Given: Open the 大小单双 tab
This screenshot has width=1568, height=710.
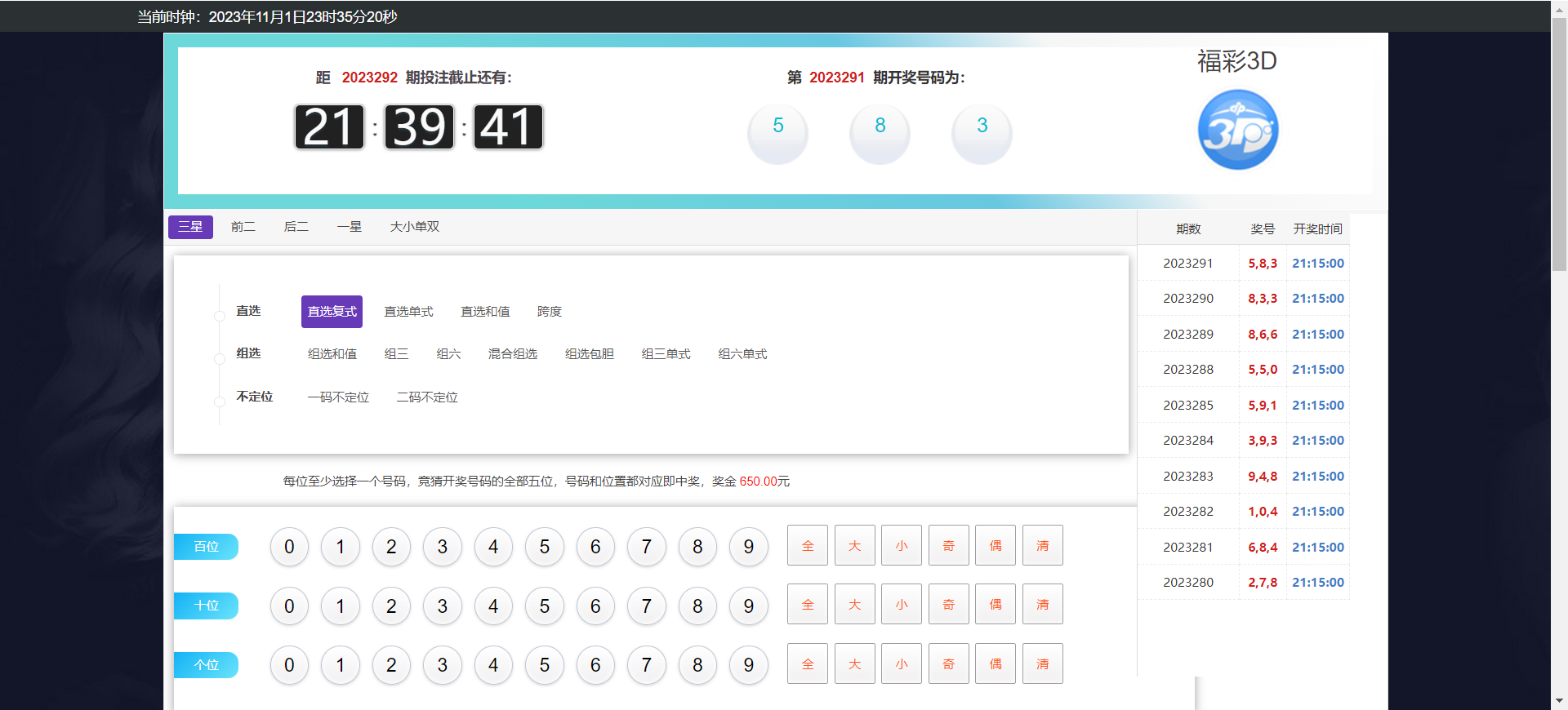Looking at the screenshot, I should coord(415,227).
